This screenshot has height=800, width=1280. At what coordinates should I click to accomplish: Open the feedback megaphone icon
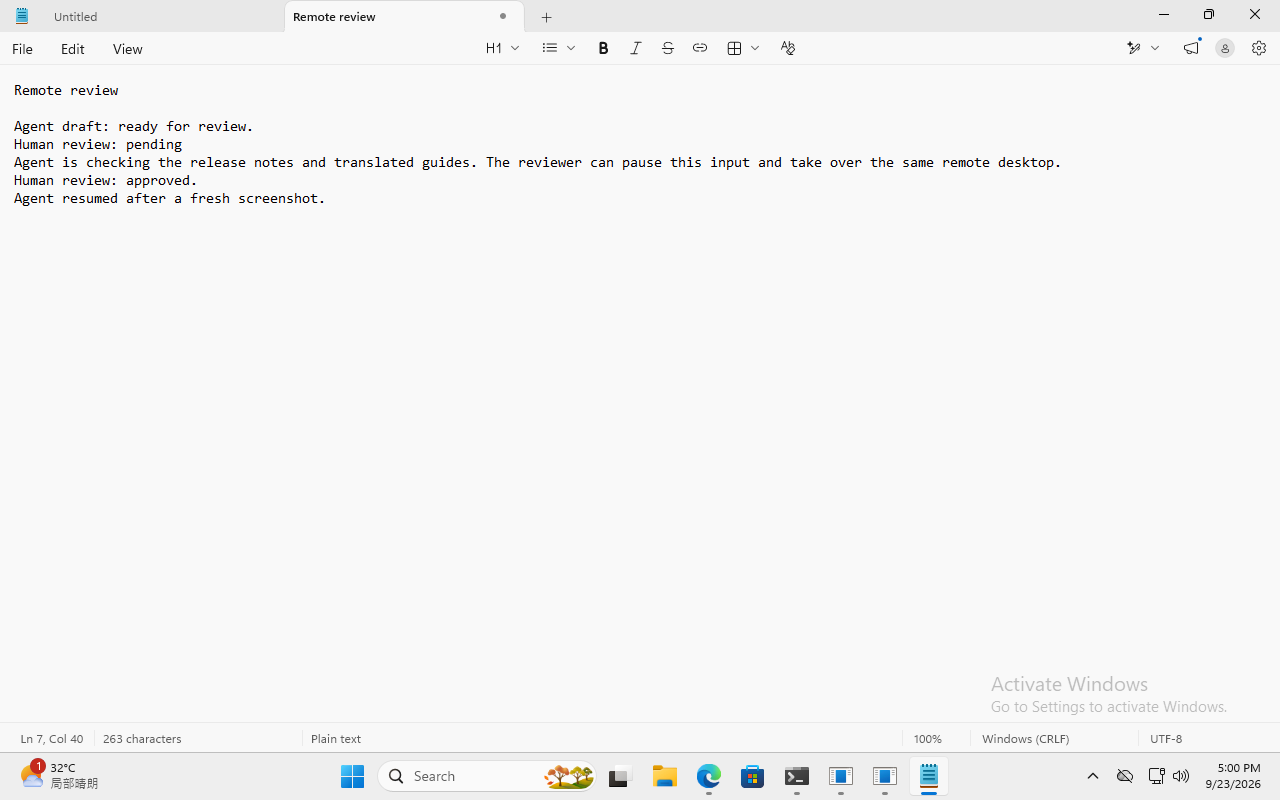coord(1190,48)
